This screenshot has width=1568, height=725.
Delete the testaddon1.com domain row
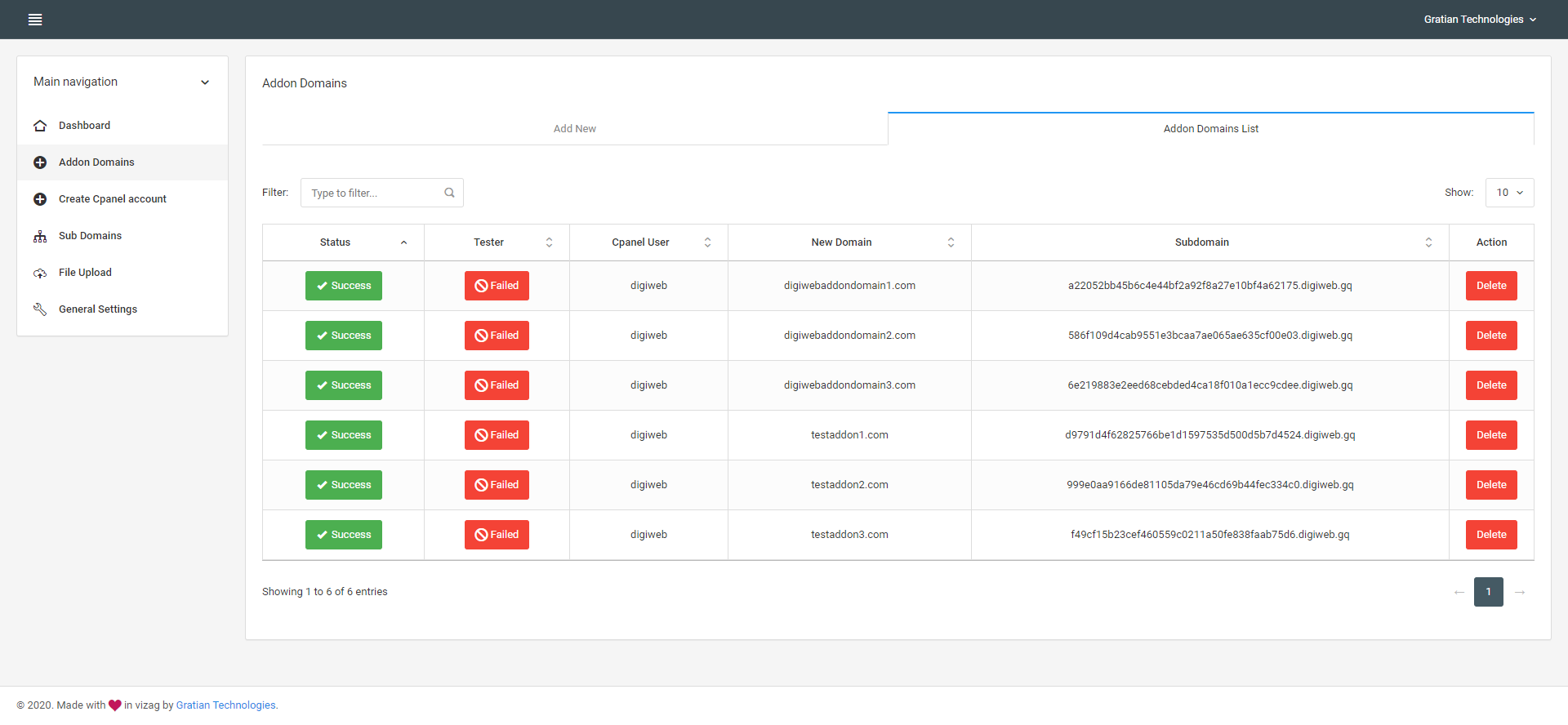tap(1491, 435)
